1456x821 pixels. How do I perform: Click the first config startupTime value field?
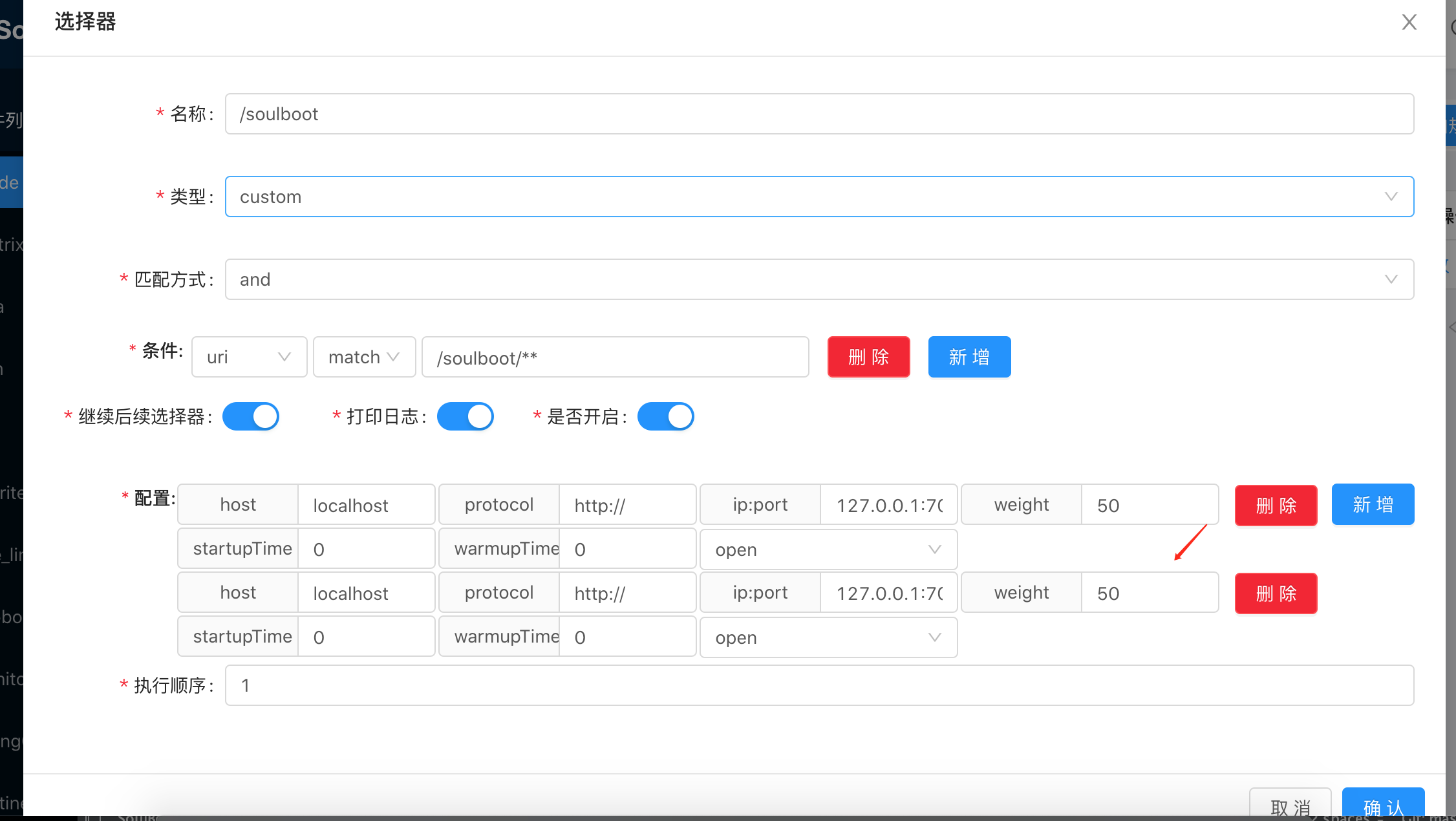tap(367, 549)
